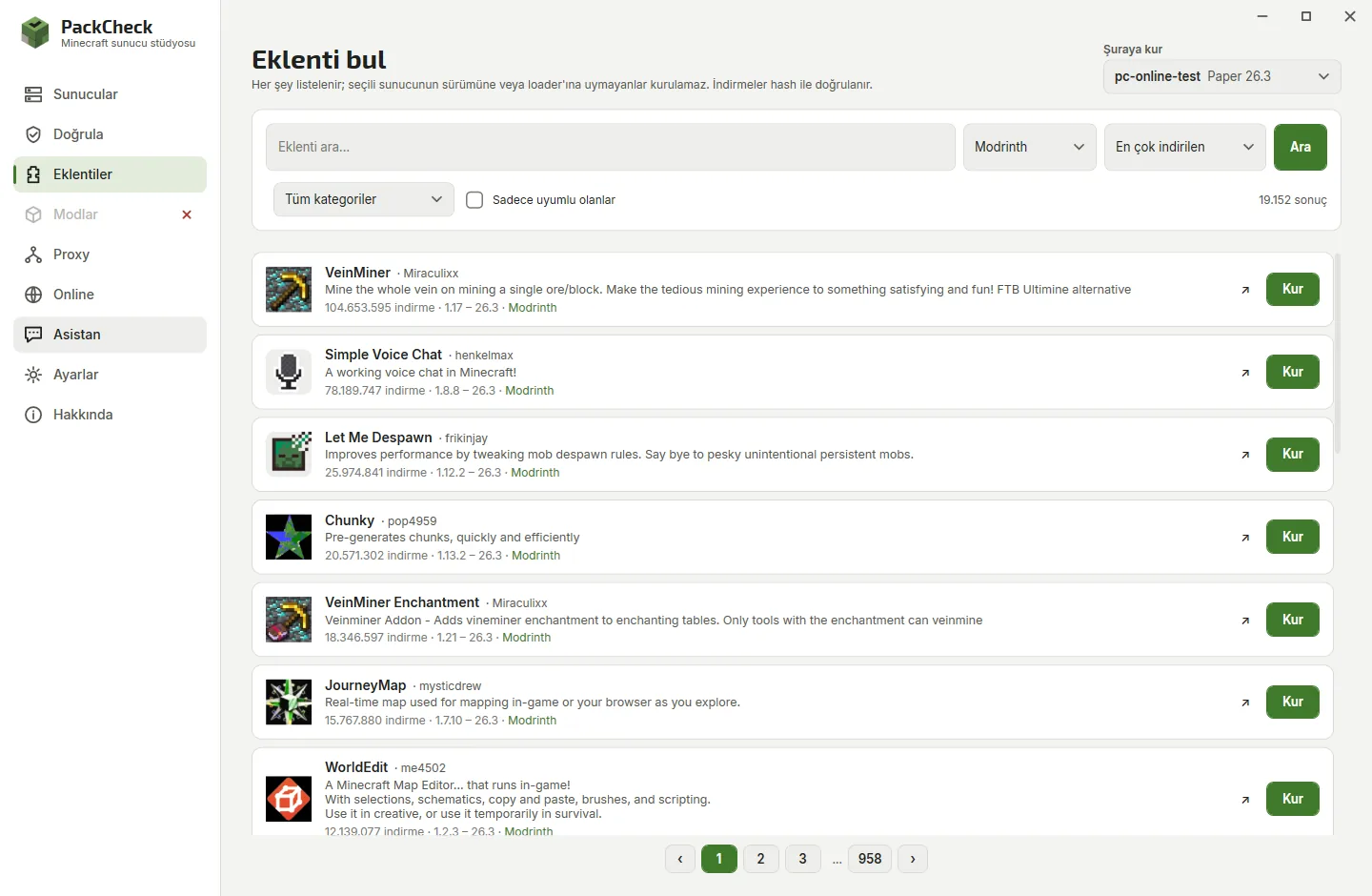Click the Simple Voice Chat microphone icon

(x=289, y=372)
